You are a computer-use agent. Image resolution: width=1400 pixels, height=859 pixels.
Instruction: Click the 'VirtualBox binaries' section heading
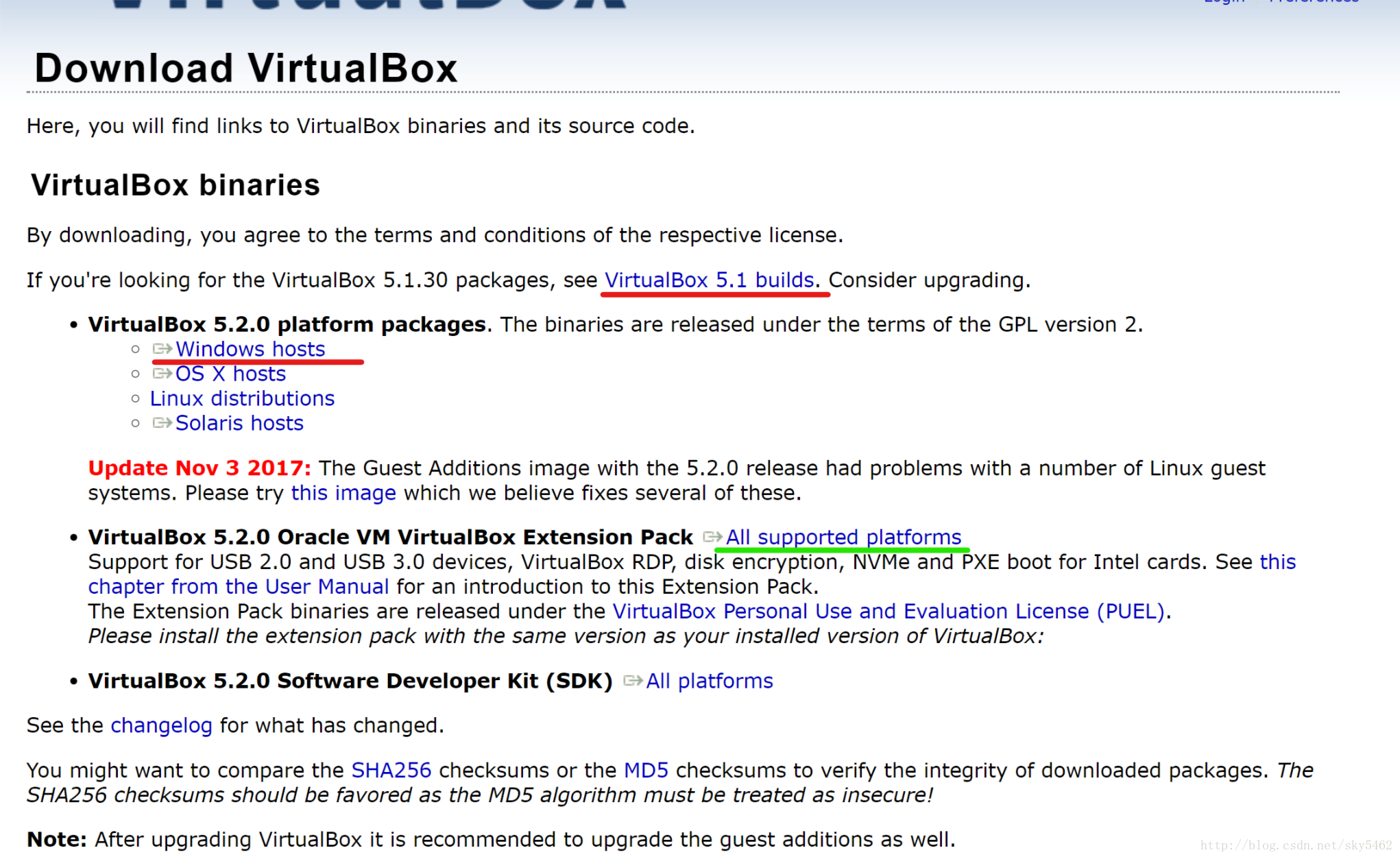[176, 185]
